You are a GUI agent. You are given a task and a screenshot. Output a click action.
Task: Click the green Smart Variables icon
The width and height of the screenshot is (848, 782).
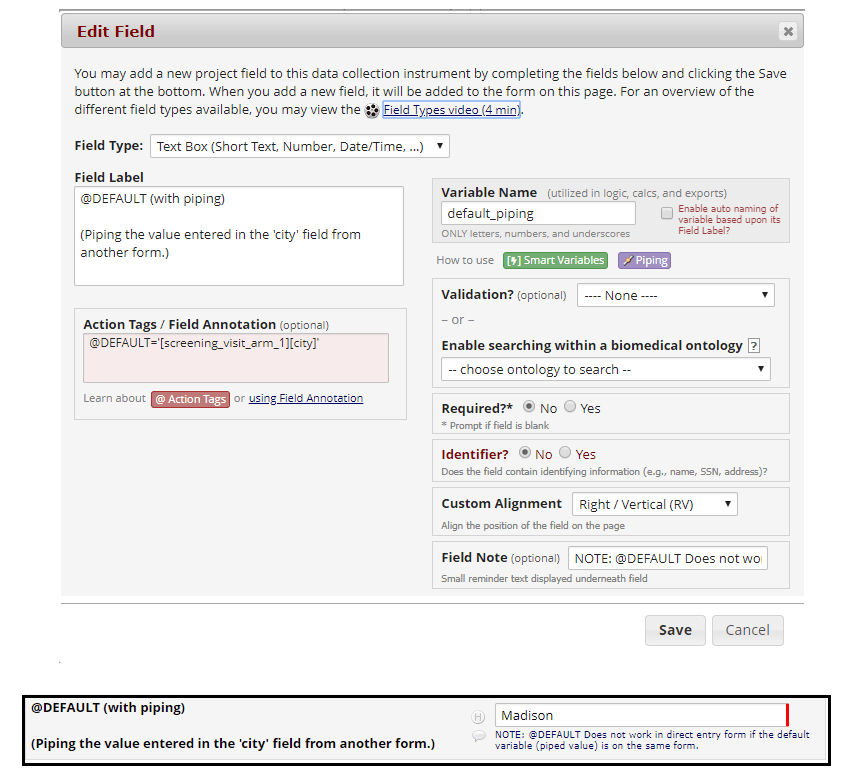click(x=555, y=260)
